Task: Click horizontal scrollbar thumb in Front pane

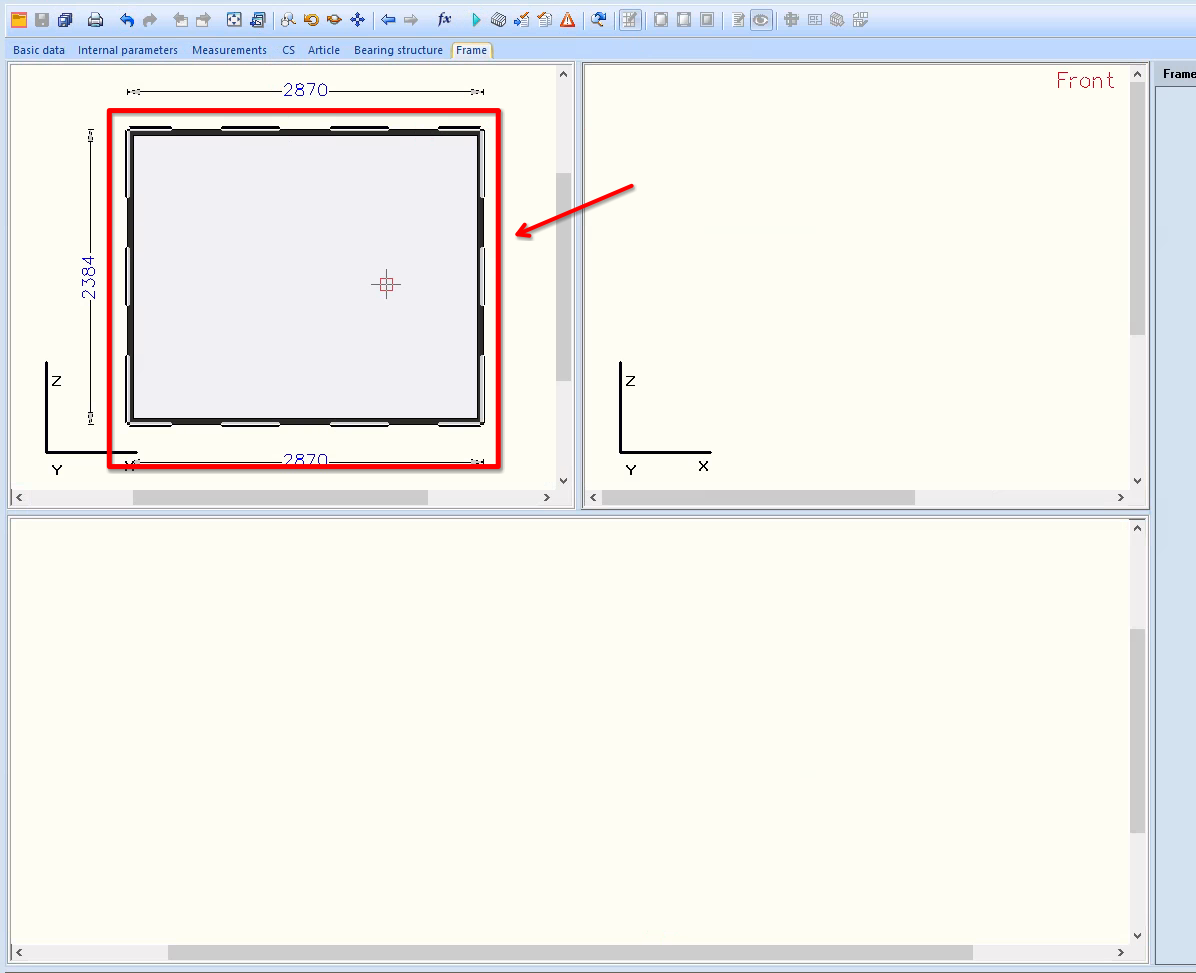Action: [x=758, y=497]
